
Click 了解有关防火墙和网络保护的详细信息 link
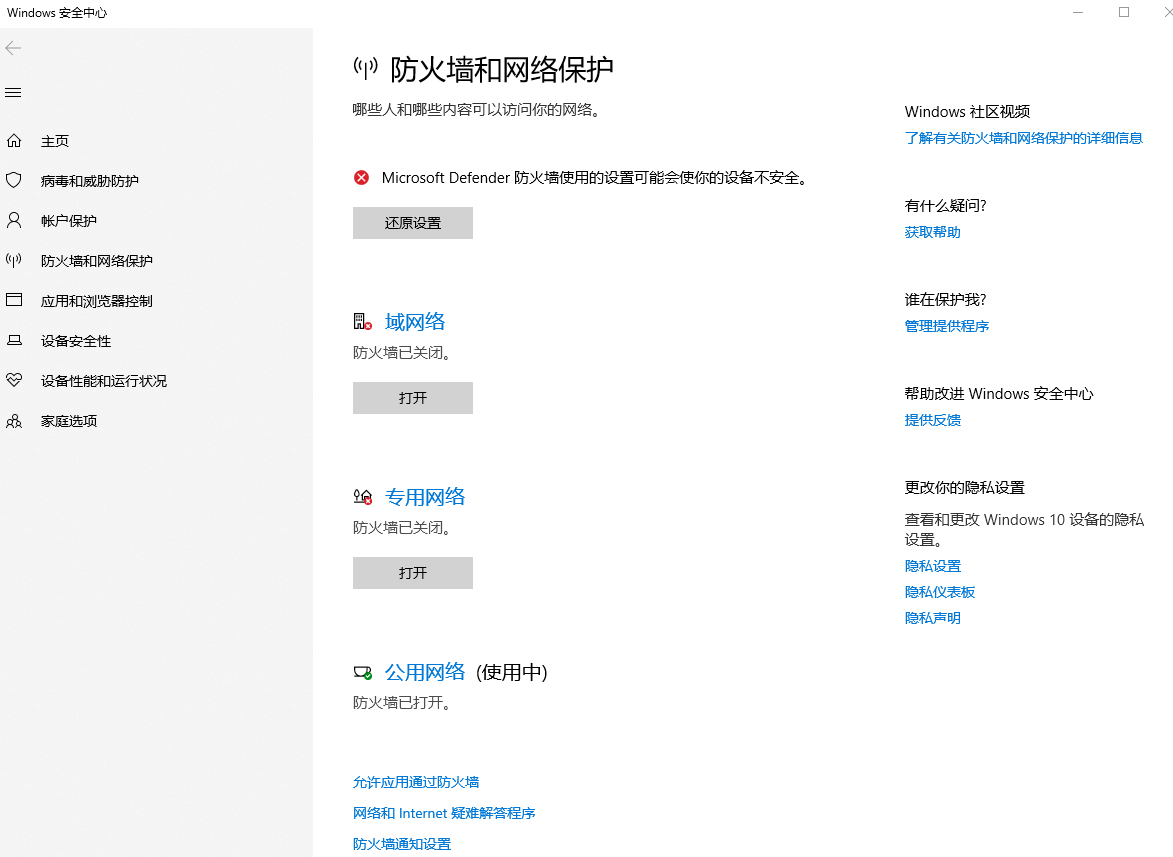[1023, 138]
